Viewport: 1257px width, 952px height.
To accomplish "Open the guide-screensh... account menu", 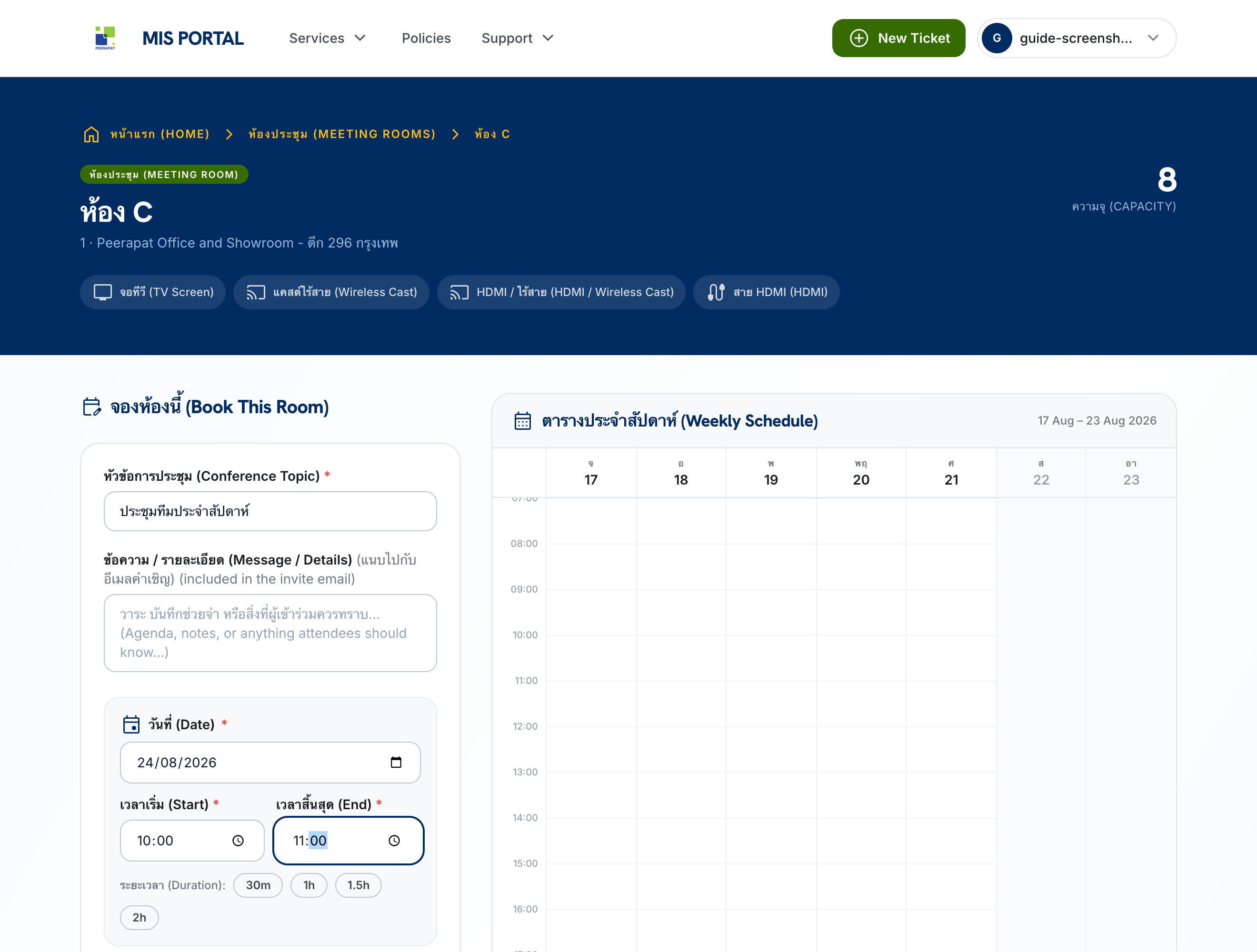I will point(1076,38).
